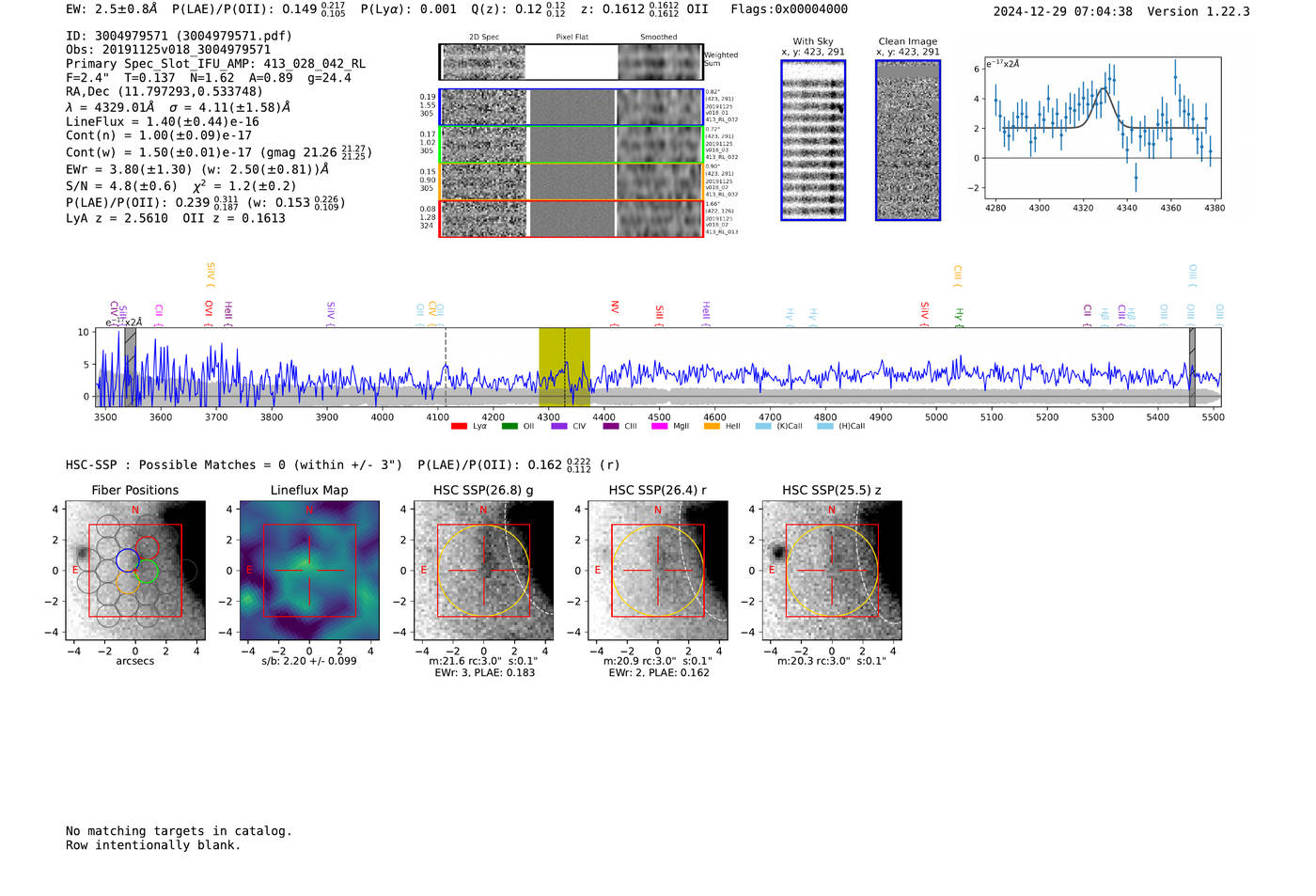Viewport: 1316px width, 896px height.
Task: Click the "s/b: 2.20 +/- 0.099" caption
Action: click(x=309, y=661)
